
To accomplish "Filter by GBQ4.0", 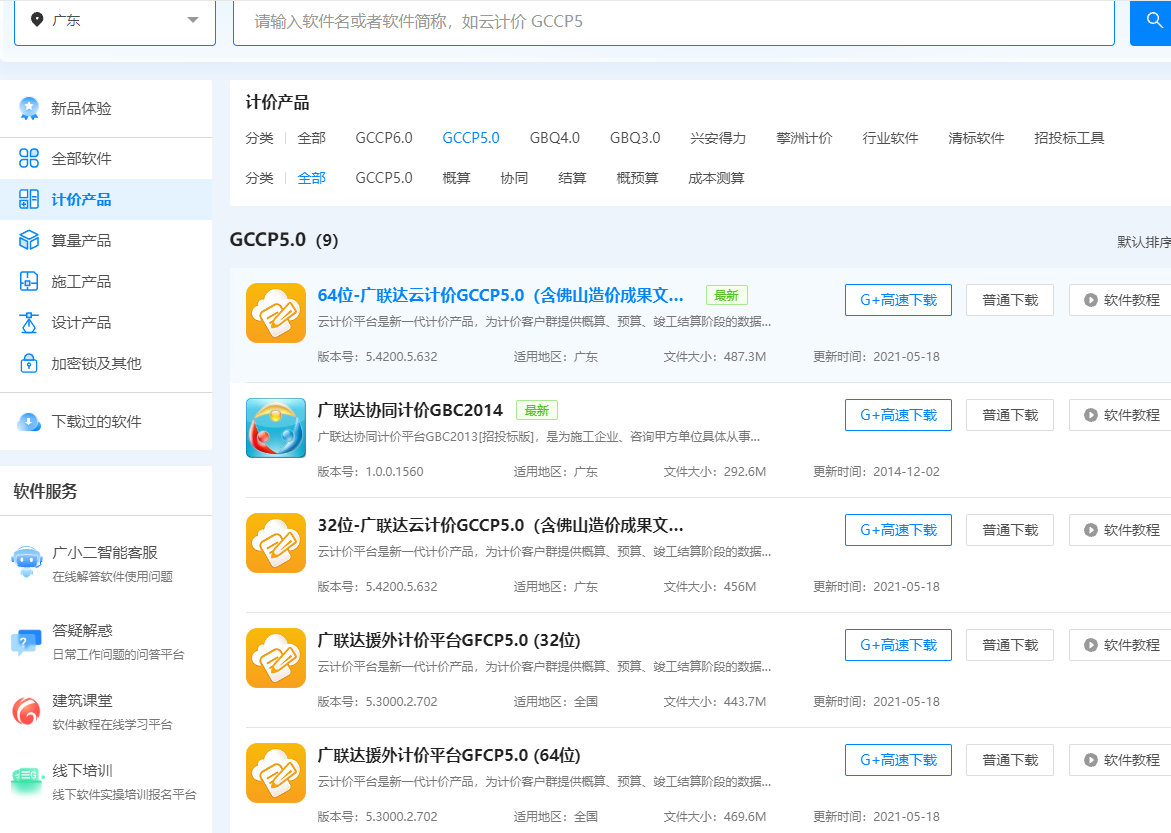I will [555, 138].
